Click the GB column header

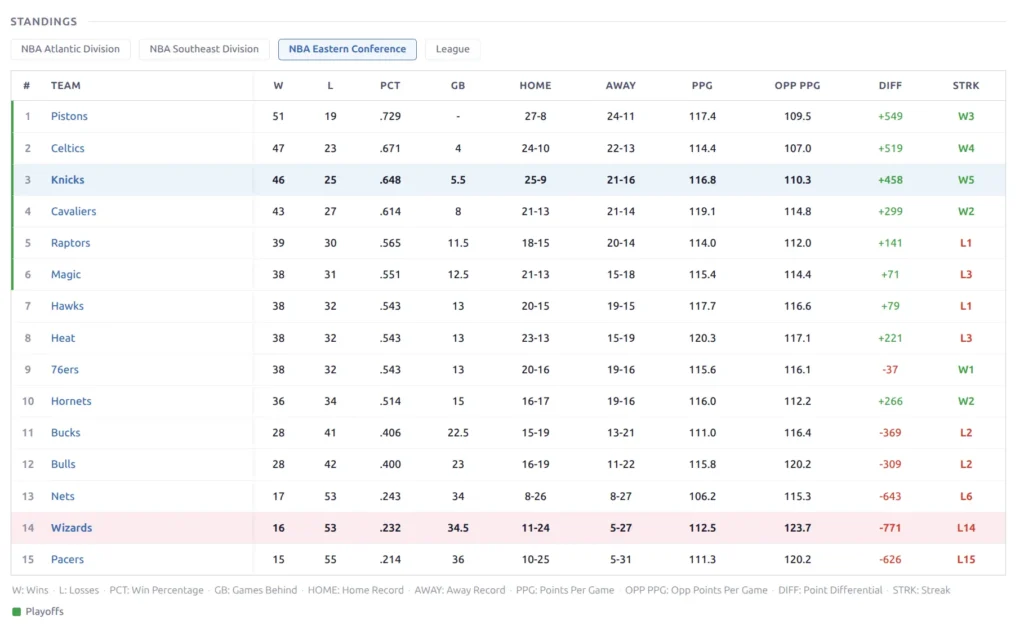[458, 86]
